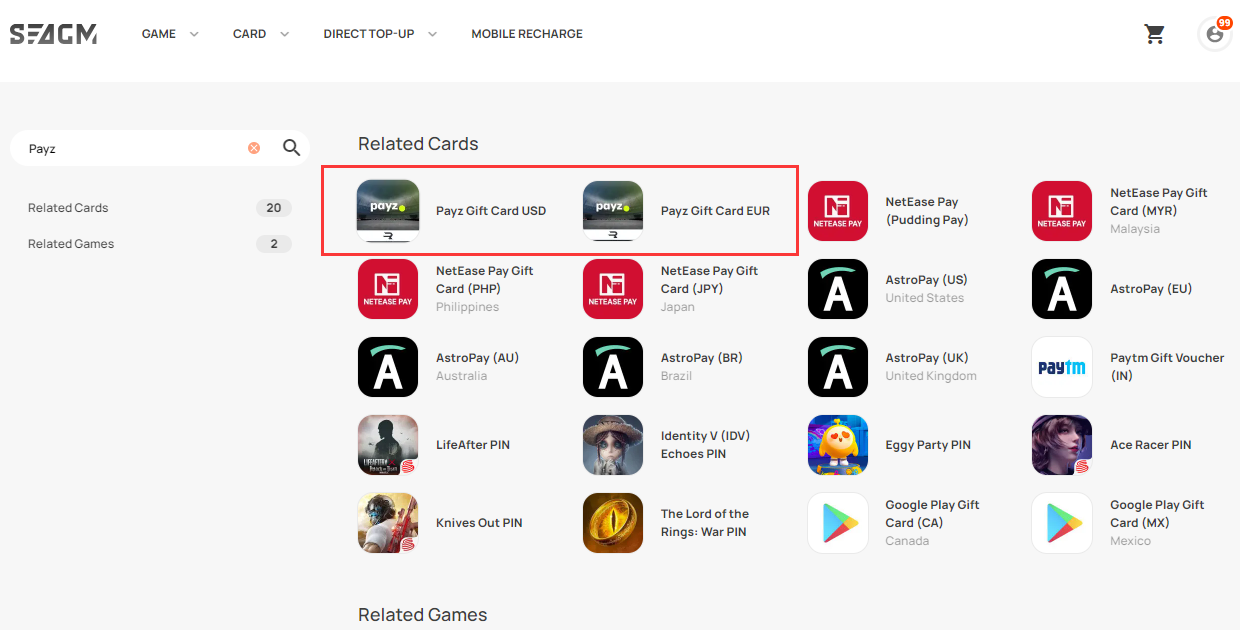This screenshot has height=630, width=1240.
Task: Open the AstroPay (UK) text link
Action: click(927, 358)
